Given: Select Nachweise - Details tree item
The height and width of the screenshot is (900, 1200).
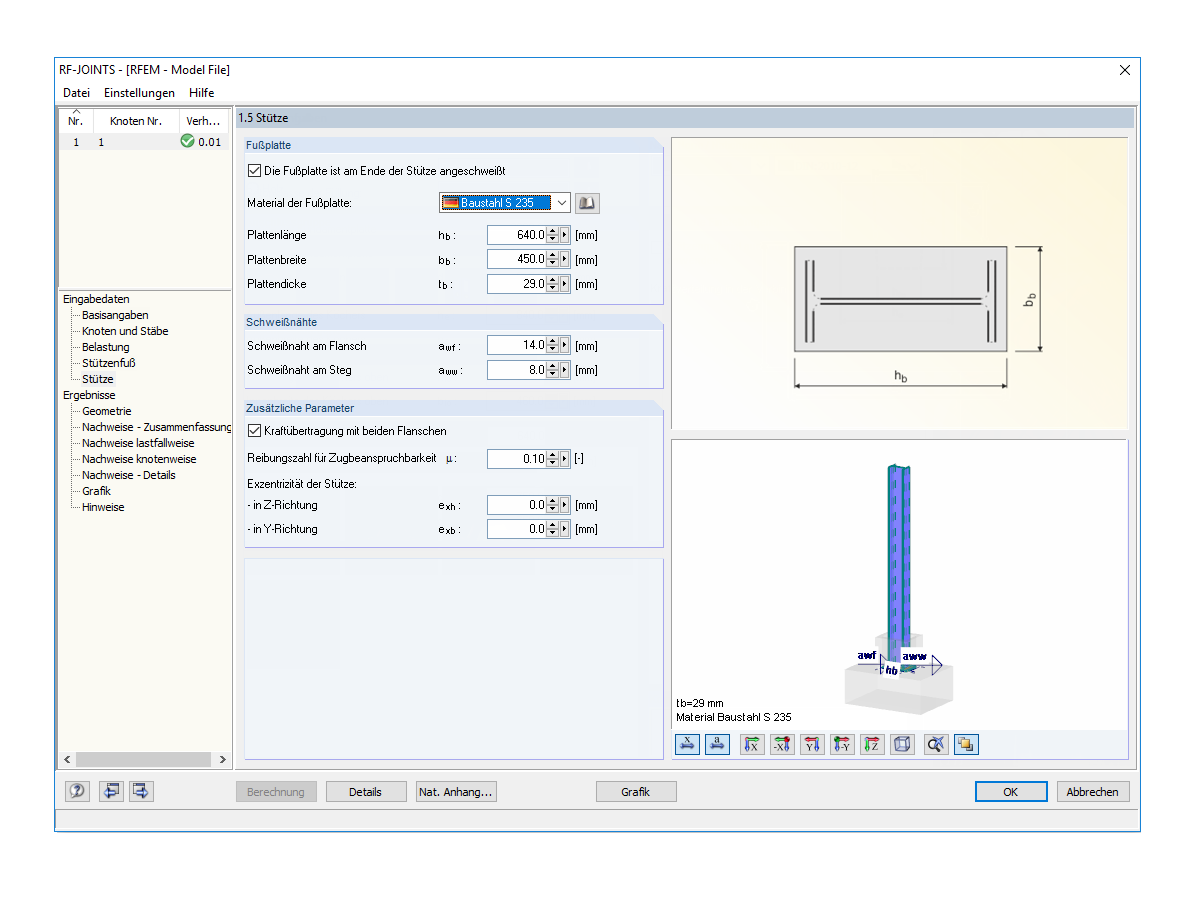Looking at the screenshot, I should coord(129,475).
